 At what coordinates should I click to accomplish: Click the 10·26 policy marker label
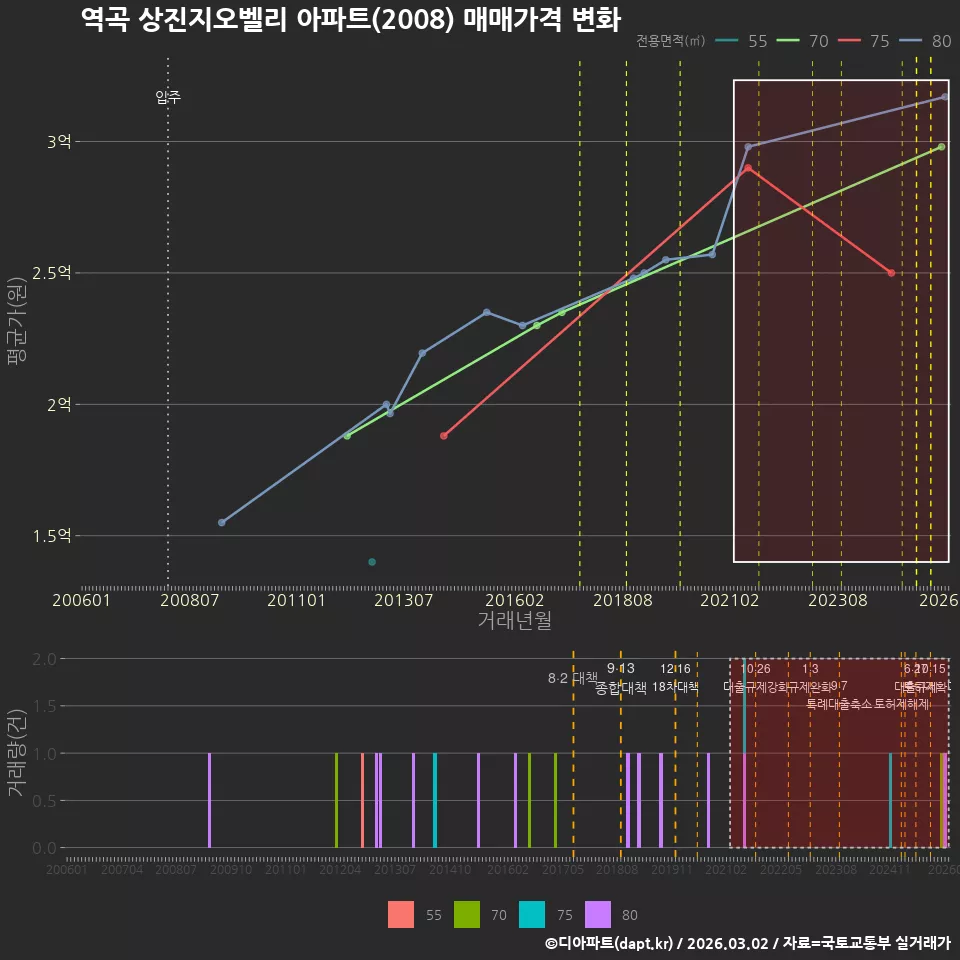[756, 669]
